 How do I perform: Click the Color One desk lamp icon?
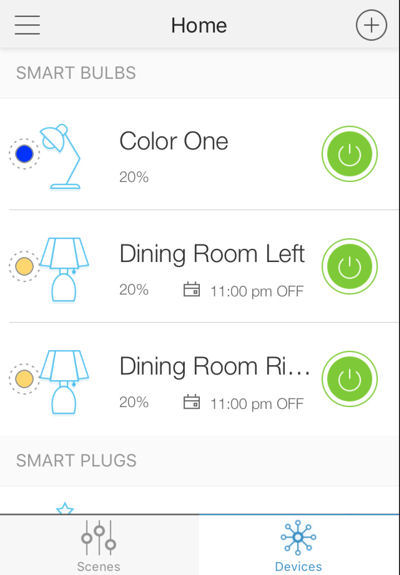tap(61, 157)
